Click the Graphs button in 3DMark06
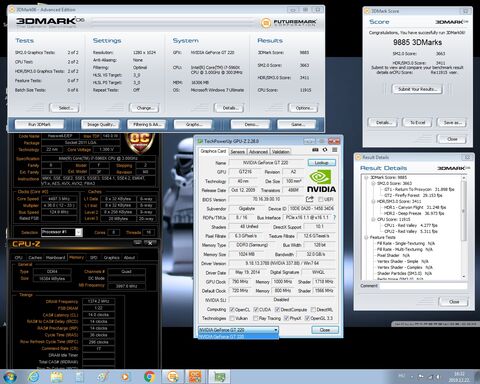 click(x=193, y=124)
